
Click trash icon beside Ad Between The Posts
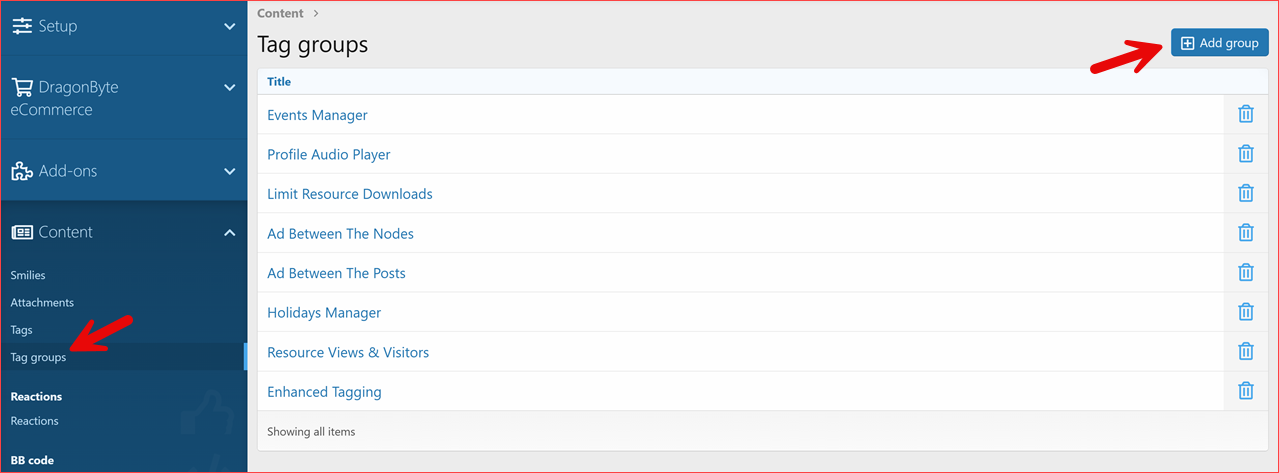(1245, 273)
